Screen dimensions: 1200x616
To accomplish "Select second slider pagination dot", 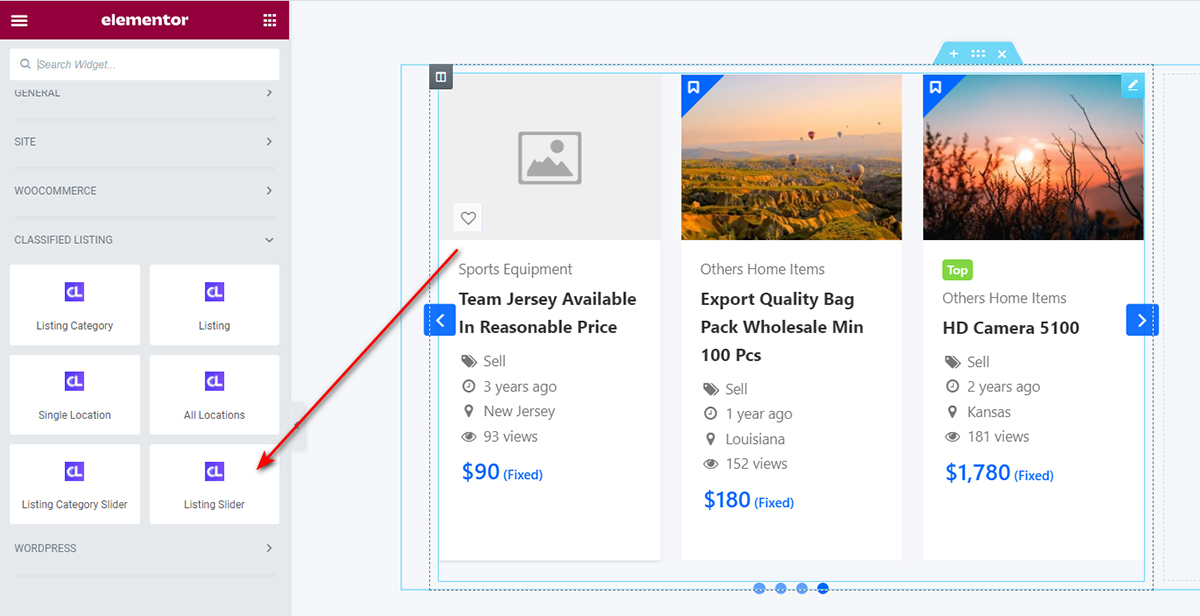I will [780, 589].
